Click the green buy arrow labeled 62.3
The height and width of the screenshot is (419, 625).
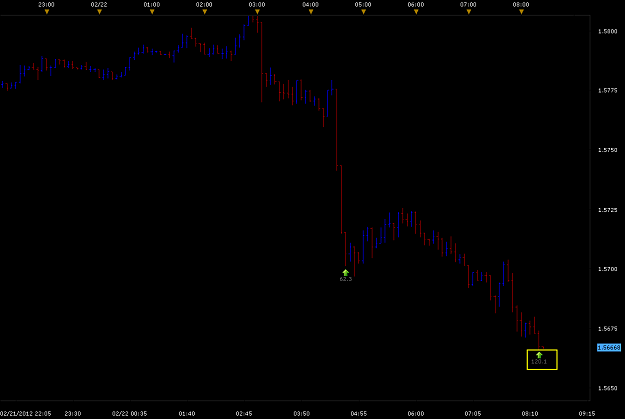(x=346, y=273)
